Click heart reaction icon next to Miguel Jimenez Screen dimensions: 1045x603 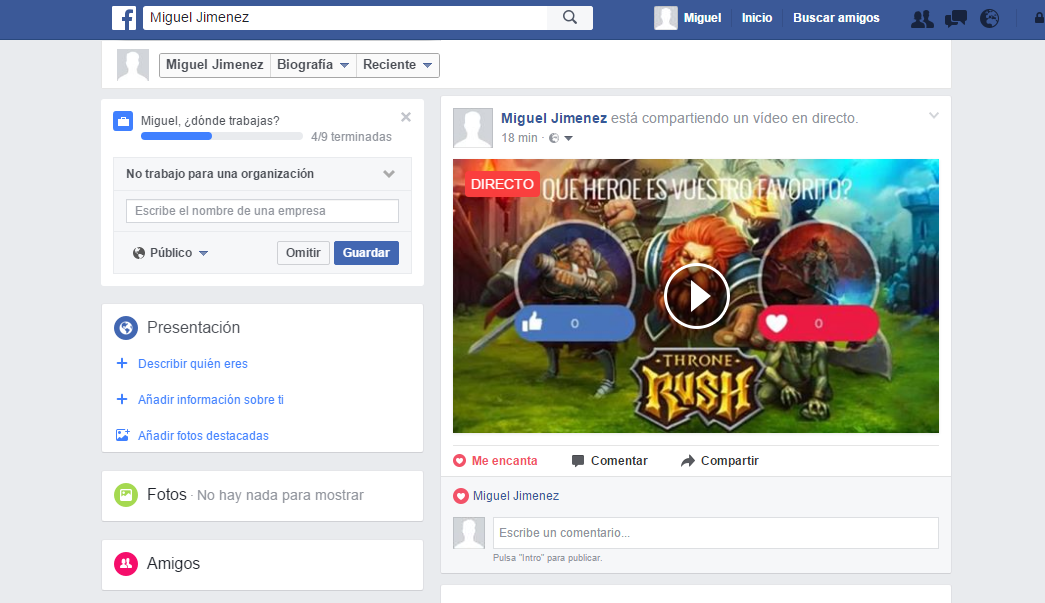click(x=461, y=496)
